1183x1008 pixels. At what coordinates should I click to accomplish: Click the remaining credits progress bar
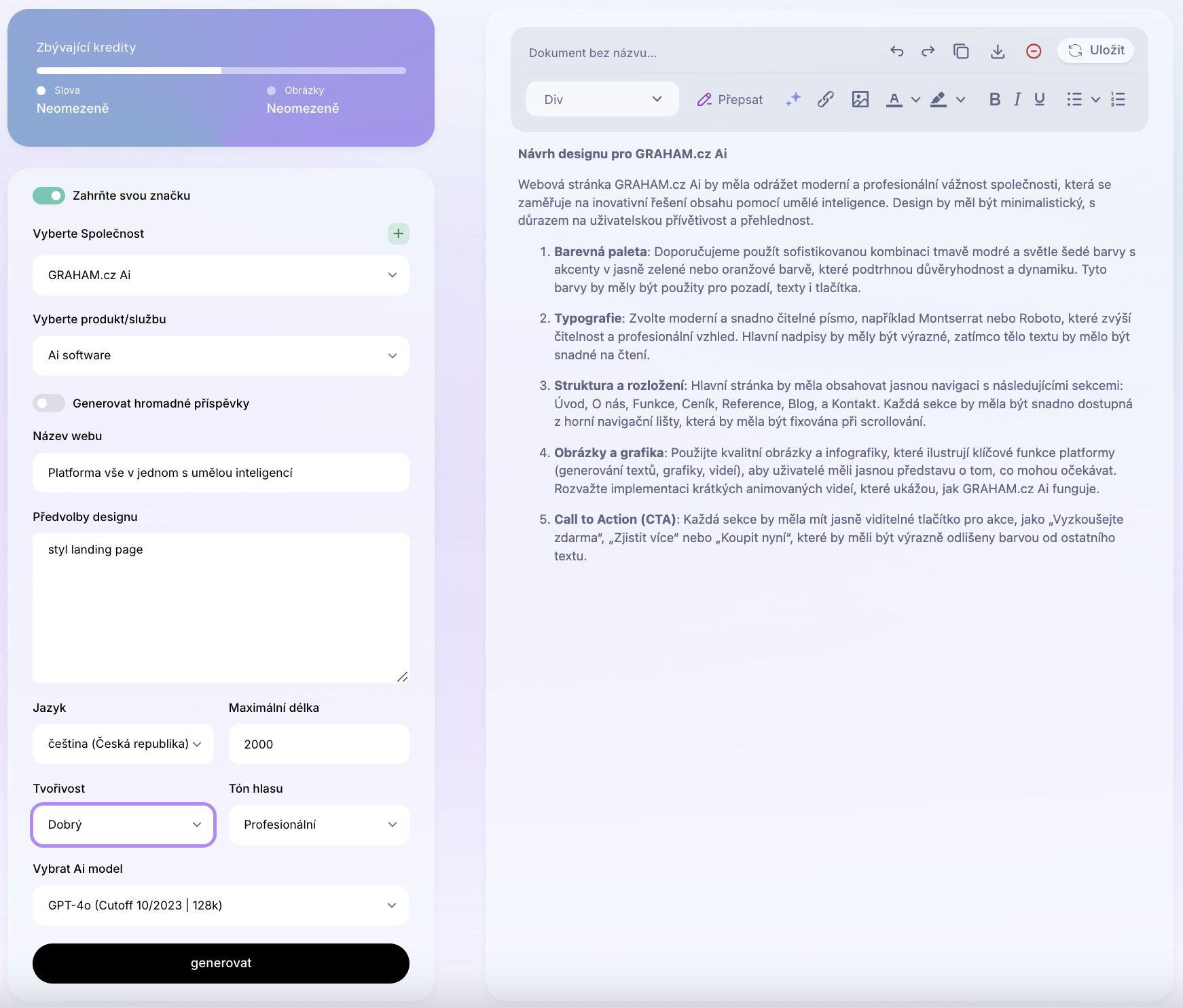221,71
